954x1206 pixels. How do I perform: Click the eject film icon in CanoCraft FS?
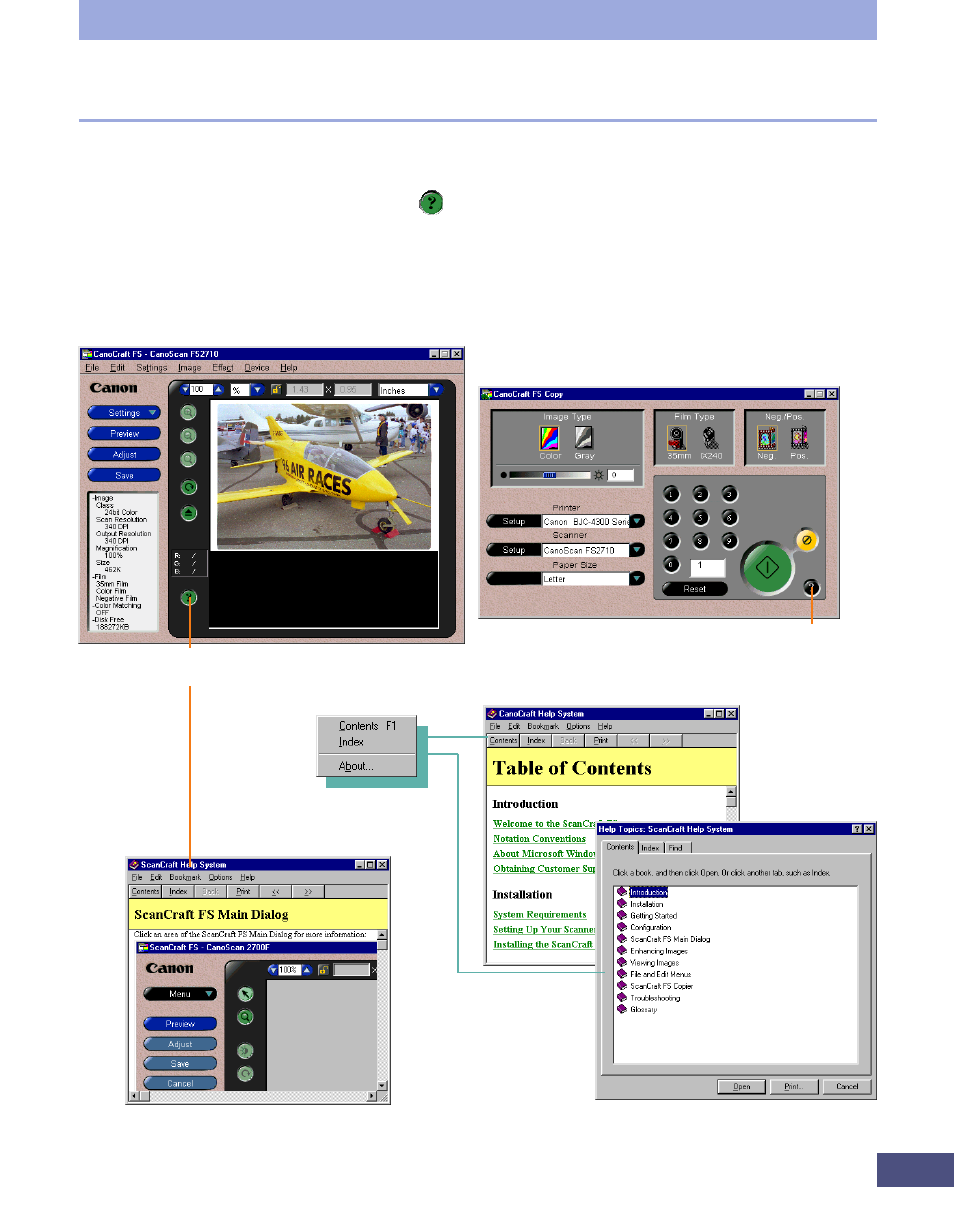[x=189, y=513]
